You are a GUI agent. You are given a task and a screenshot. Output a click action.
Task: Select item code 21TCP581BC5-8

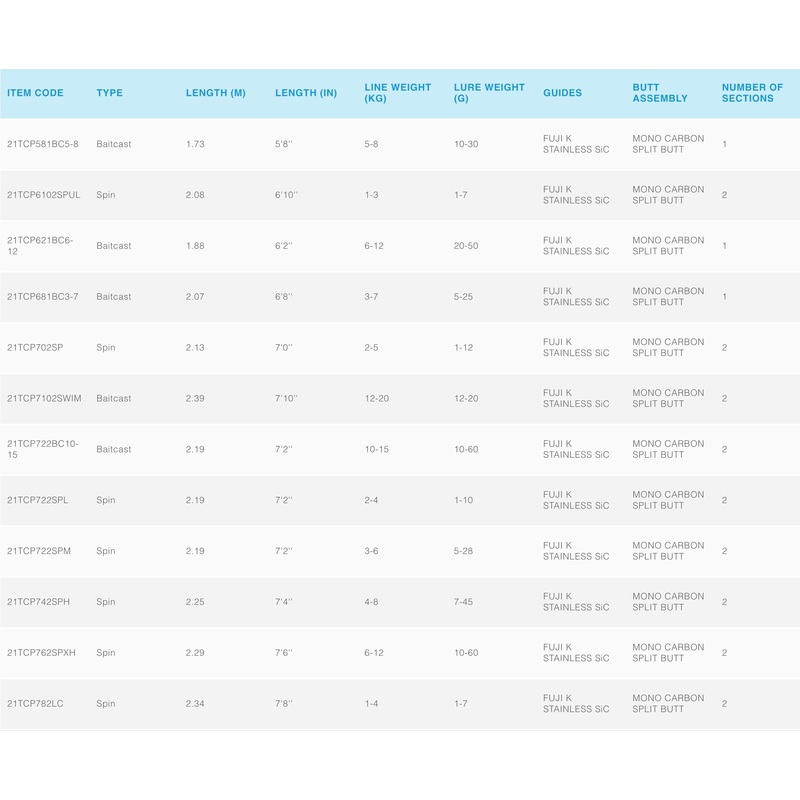pos(42,144)
